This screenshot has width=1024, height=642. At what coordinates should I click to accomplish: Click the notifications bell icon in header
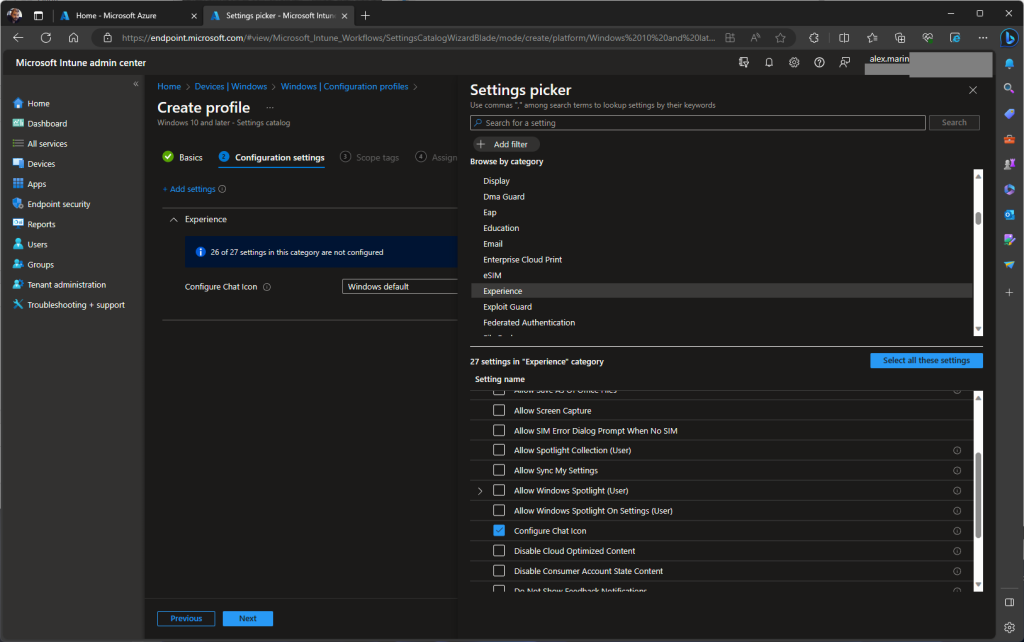tap(768, 62)
